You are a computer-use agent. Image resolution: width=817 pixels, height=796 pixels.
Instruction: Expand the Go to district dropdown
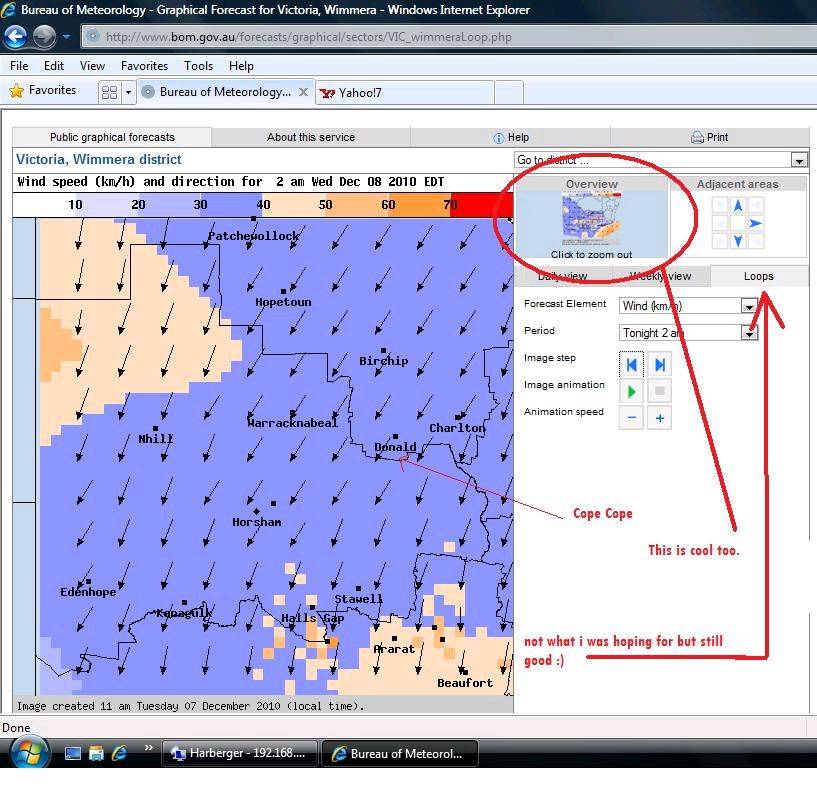[x=798, y=160]
